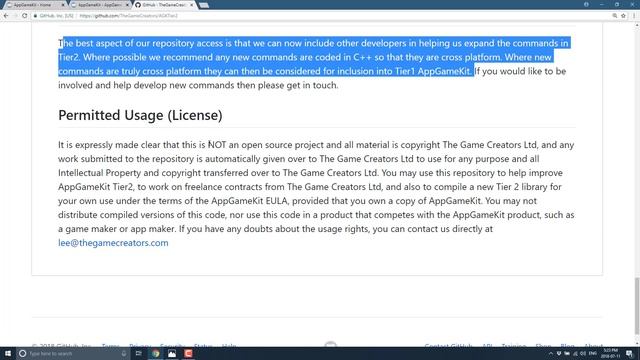Click the taskbar search box
Image resolution: width=640 pixels, height=360 pixels.
click(x=73, y=353)
